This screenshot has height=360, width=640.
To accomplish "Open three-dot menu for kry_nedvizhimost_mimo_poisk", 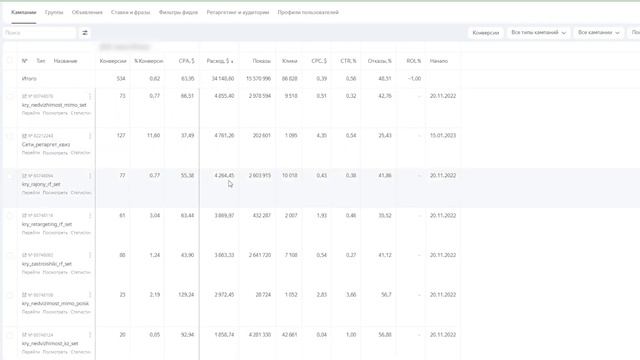I will pyautogui.click(x=90, y=295).
